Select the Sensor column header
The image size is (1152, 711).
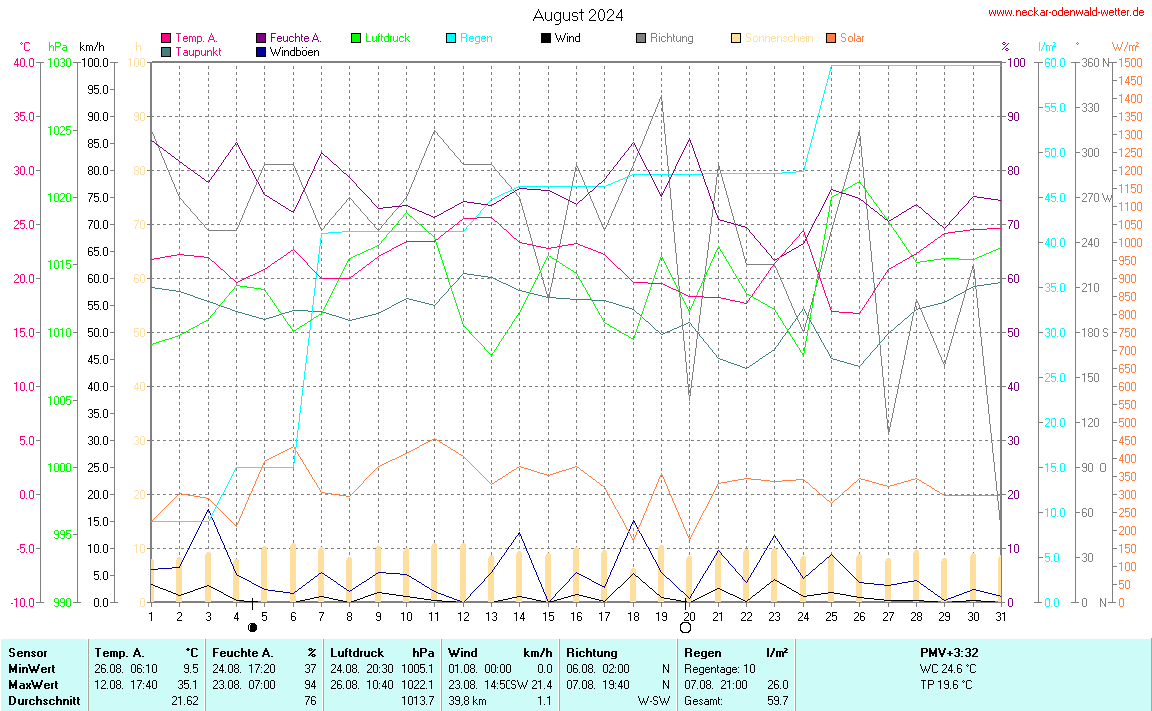point(26,652)
